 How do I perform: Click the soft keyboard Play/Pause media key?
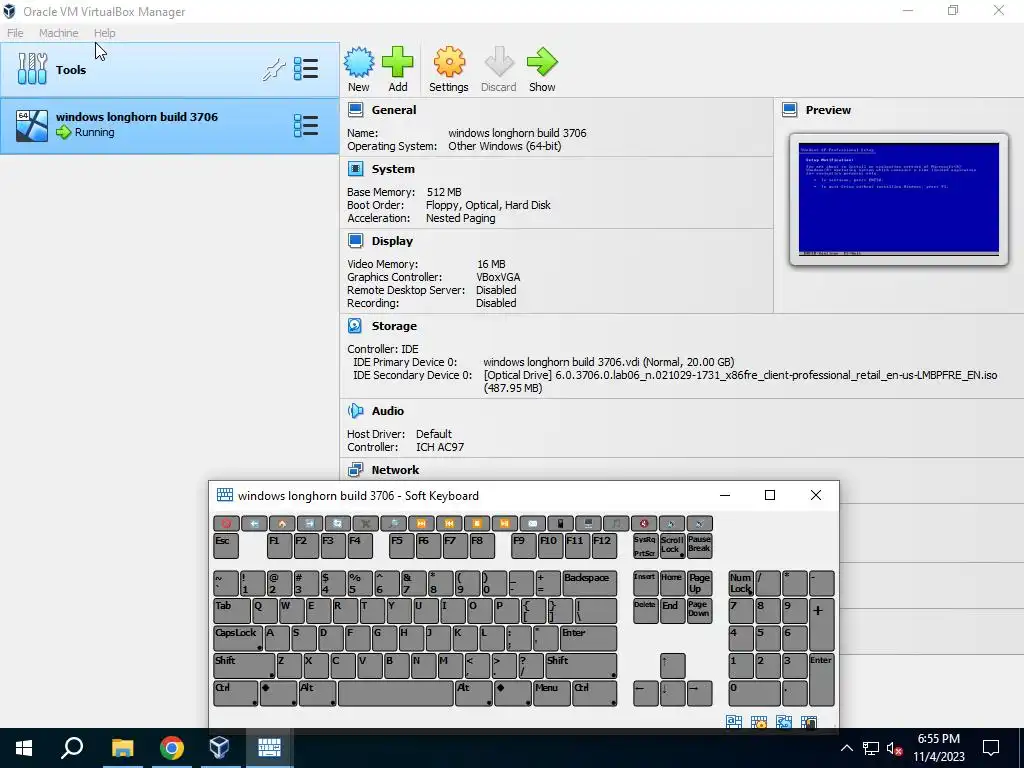504,524
